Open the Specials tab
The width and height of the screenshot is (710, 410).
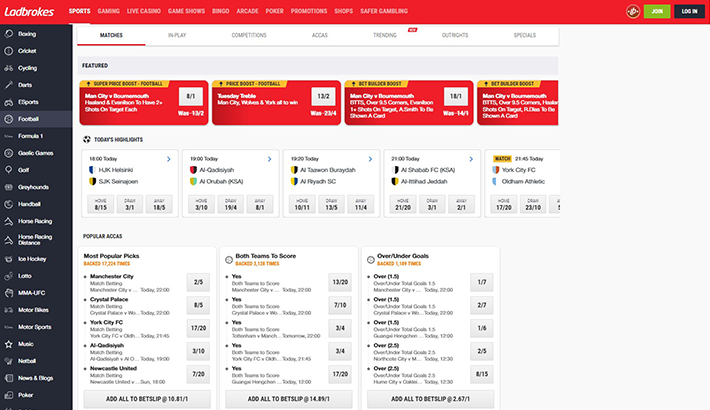coord(525,35)
